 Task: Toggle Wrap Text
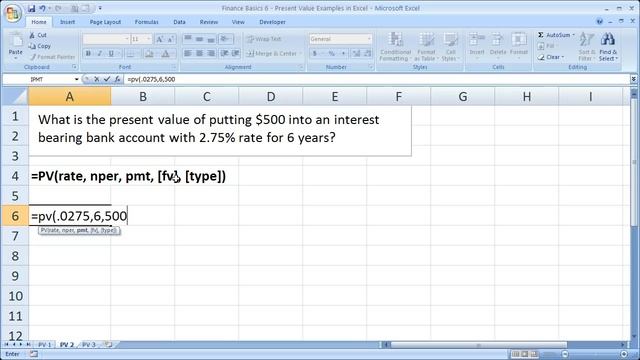pos(264,39)
